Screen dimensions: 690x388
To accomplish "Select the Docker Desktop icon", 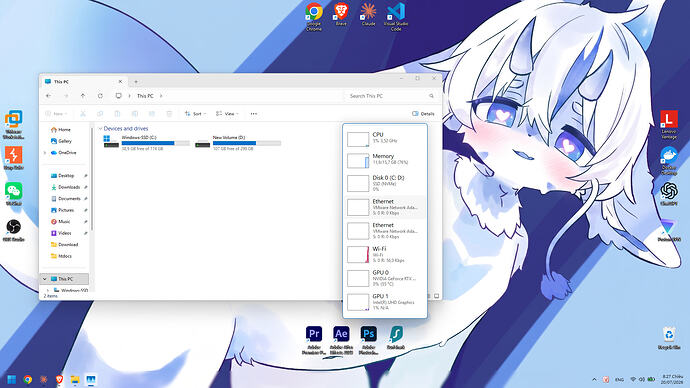I will (669, 161).
